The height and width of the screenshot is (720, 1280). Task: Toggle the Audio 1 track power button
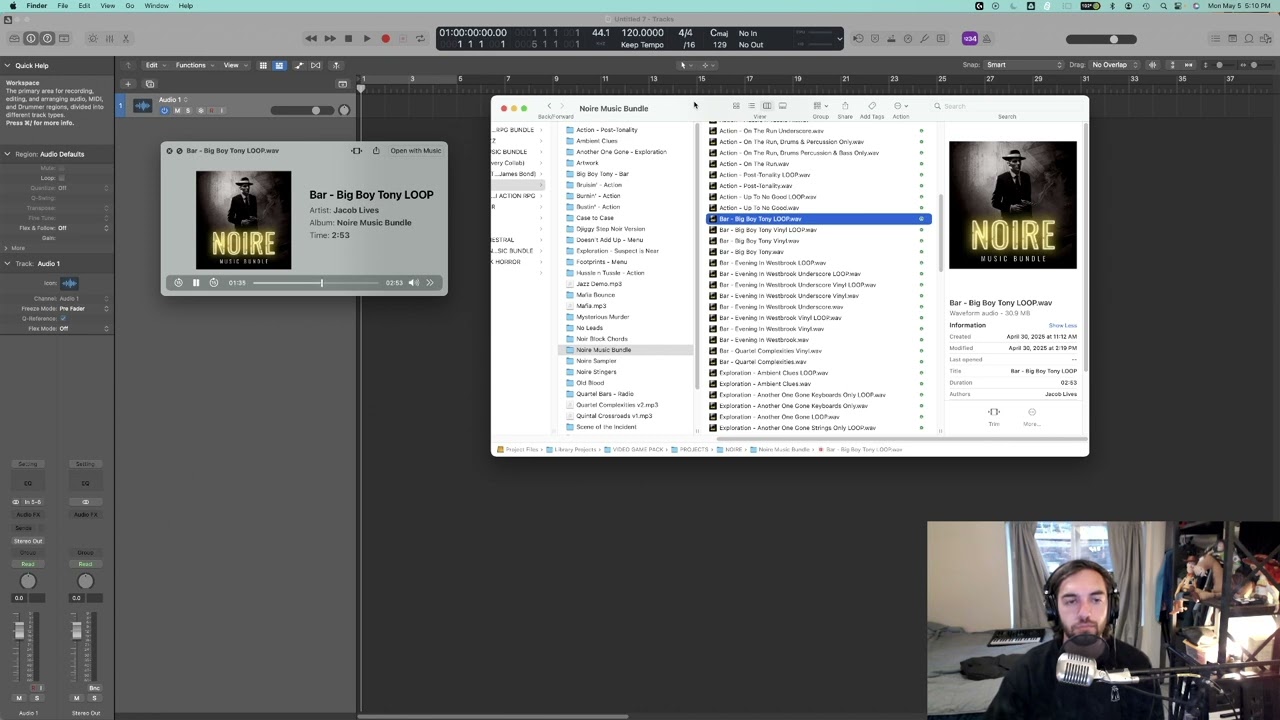(x=165, y=110)
